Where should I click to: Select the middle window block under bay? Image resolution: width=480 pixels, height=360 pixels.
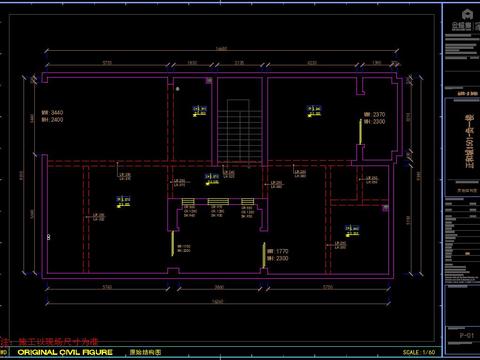[x=218, y=201]
